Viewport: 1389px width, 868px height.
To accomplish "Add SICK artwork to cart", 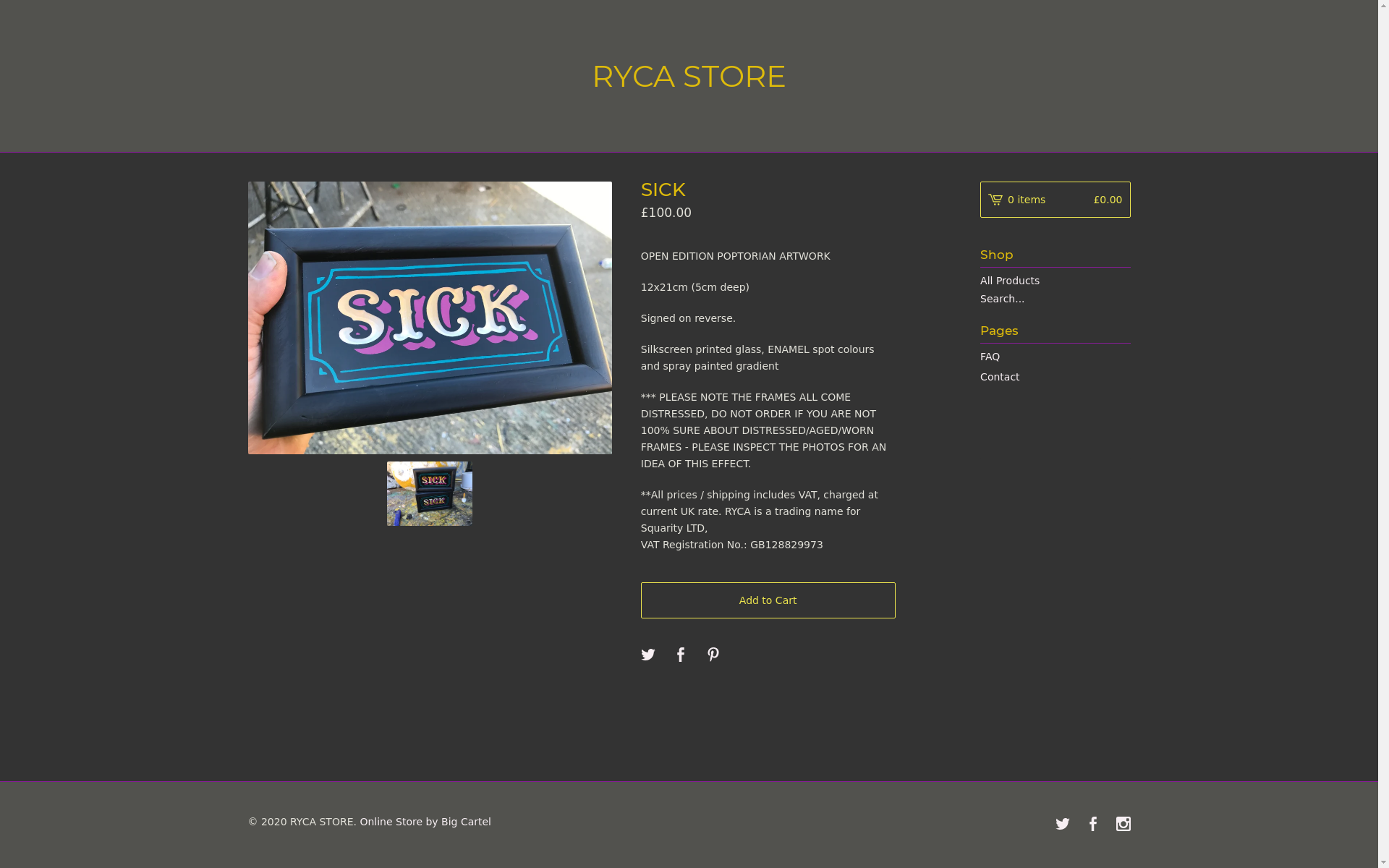I will (768, 600).
